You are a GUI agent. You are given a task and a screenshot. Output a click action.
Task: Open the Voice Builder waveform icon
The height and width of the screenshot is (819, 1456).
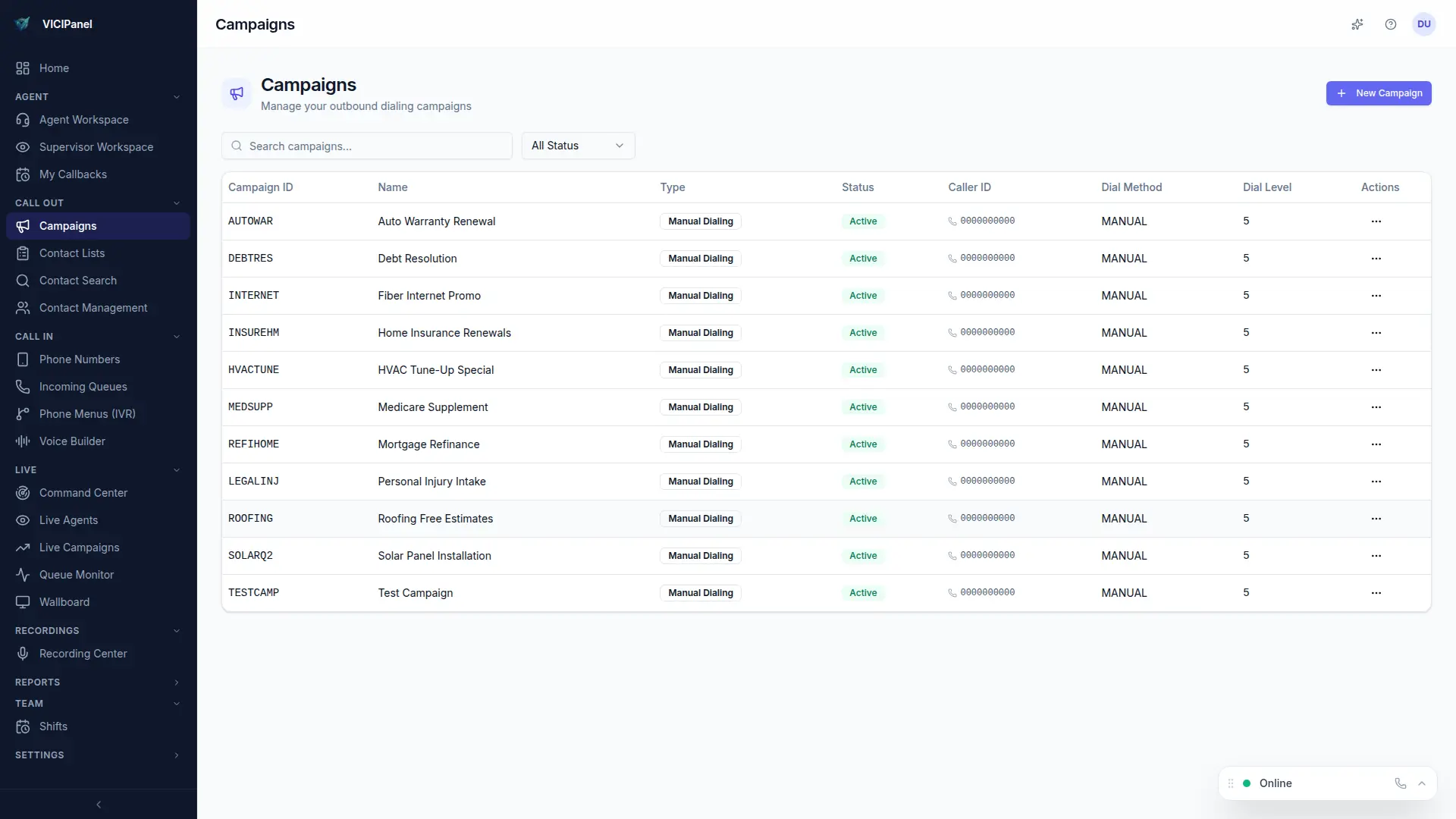pos(23,441)
